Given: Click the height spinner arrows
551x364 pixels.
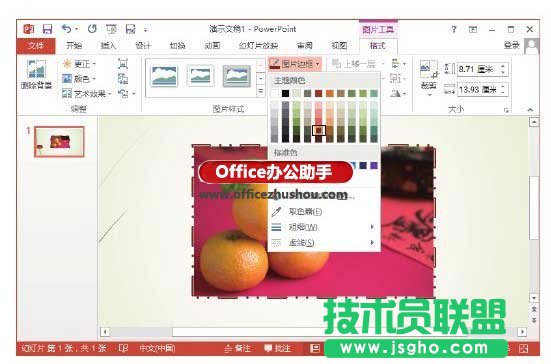Looking at the screenshot, I should (504, 69).
